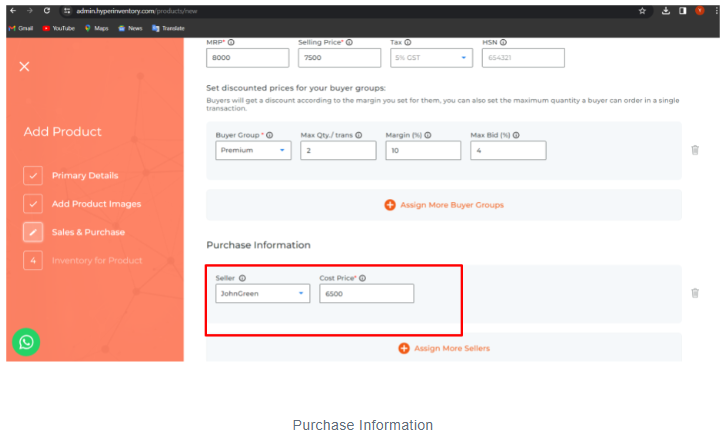This screenshot has height=445, width=724.
Task: Click Assign More Buyer Groups link
Action: point(452,205)
